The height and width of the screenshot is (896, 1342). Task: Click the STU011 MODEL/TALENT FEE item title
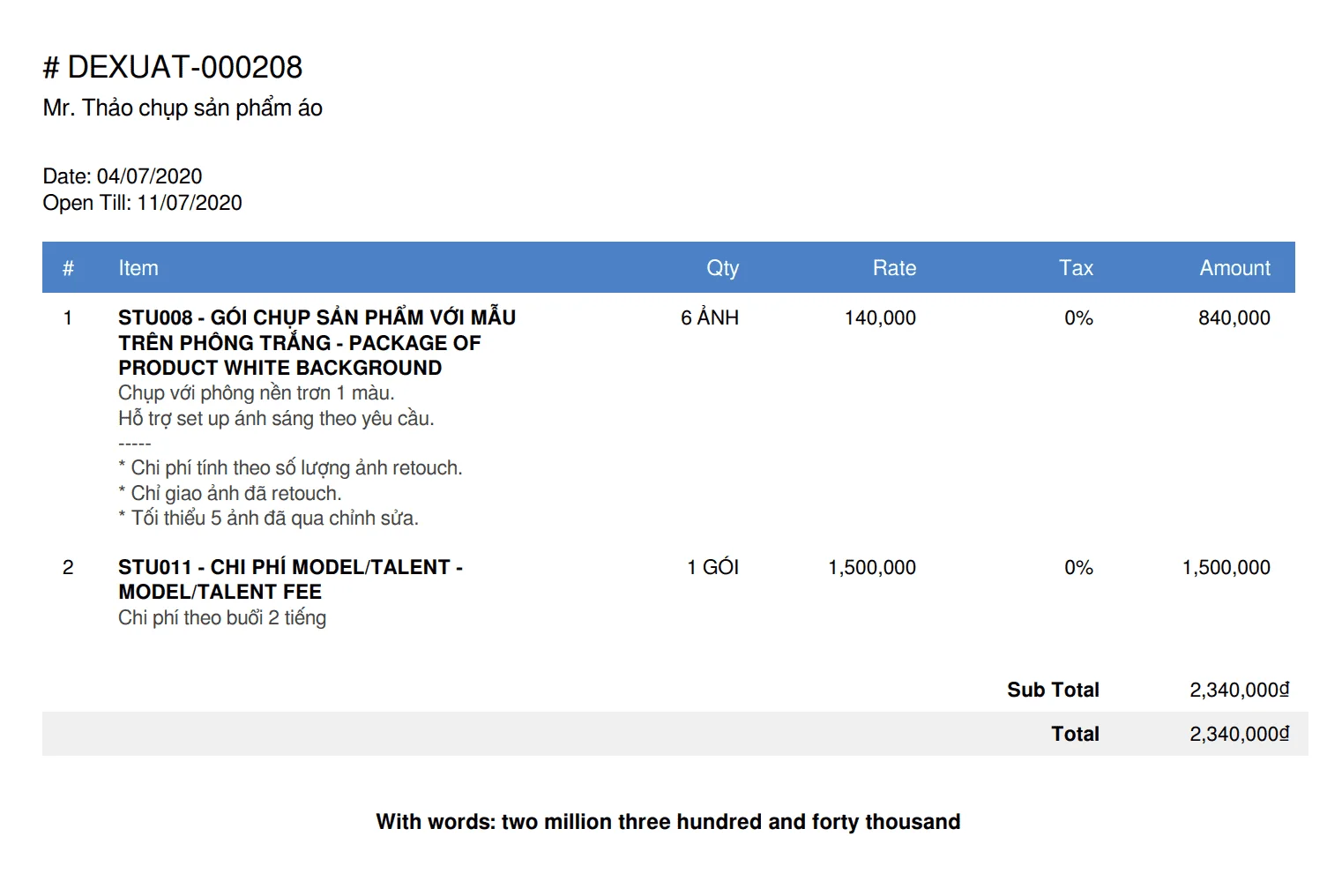click(290, 579)
